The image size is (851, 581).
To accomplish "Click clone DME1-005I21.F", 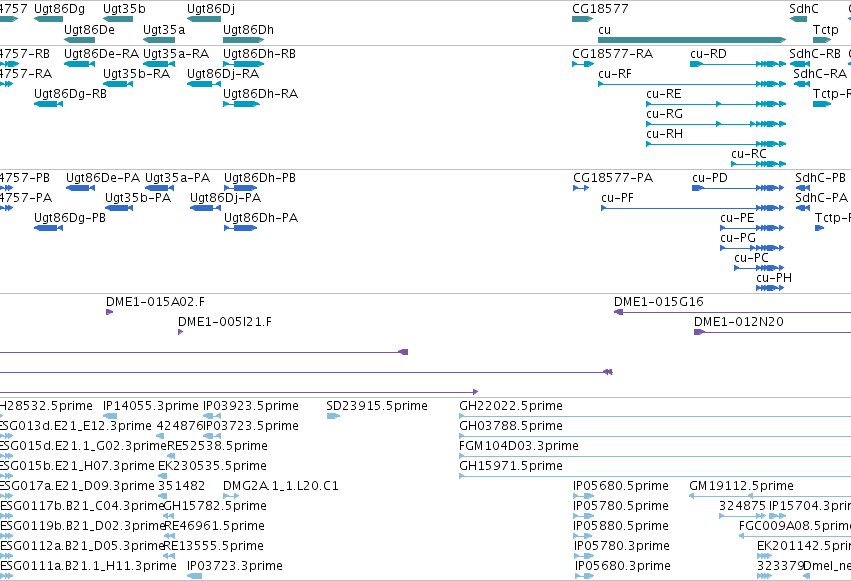I will point(180,332).
